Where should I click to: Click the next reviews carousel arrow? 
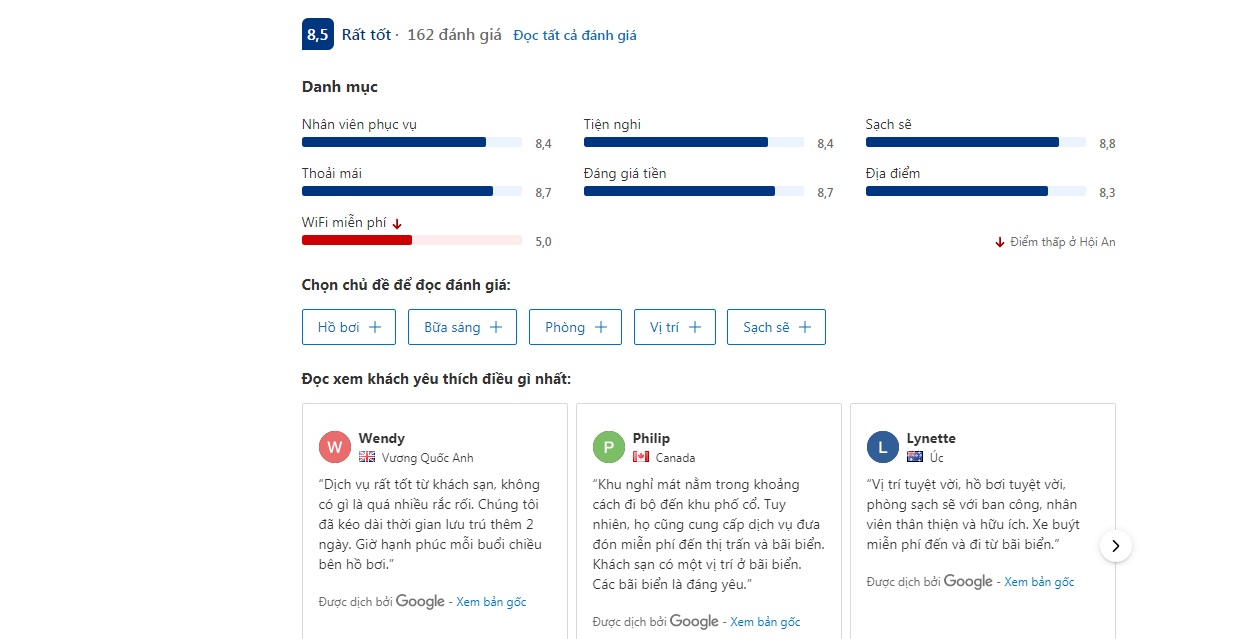pyautogui.click(x=1116, y=546)
